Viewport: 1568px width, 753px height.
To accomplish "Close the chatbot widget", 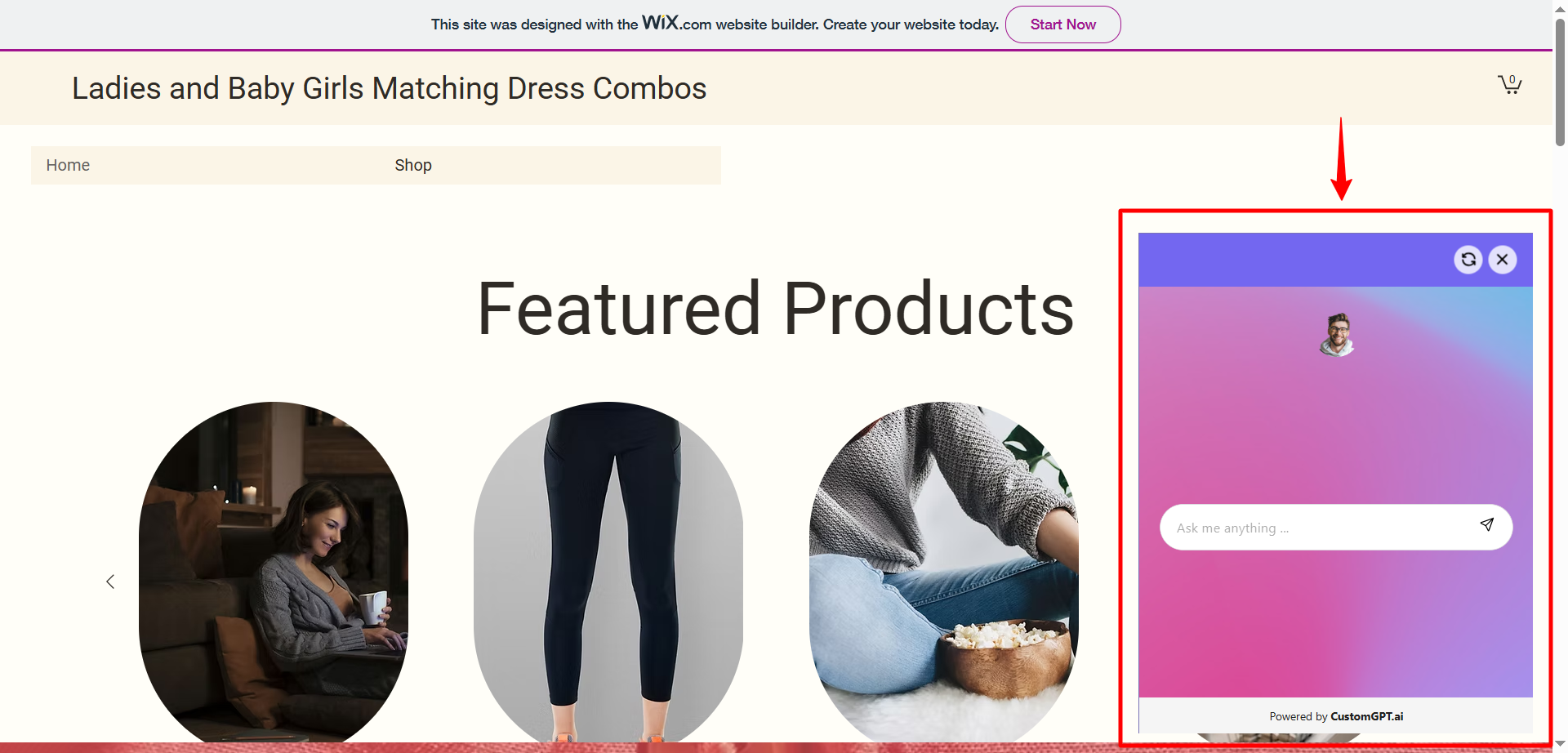I will (x=1502, y=260).
